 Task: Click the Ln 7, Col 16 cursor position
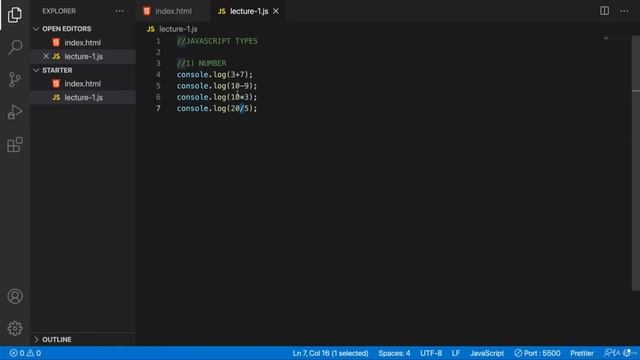330,353
